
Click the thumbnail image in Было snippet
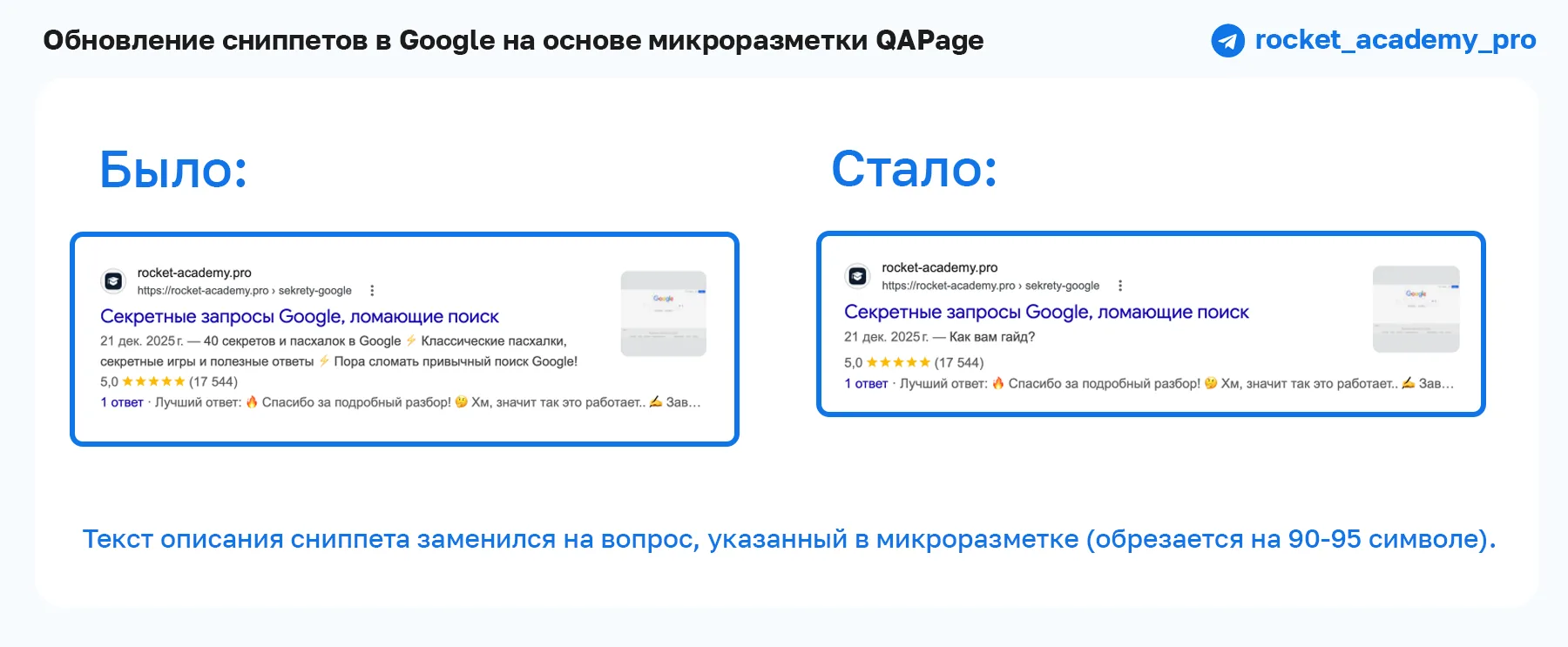pos(663,313)
